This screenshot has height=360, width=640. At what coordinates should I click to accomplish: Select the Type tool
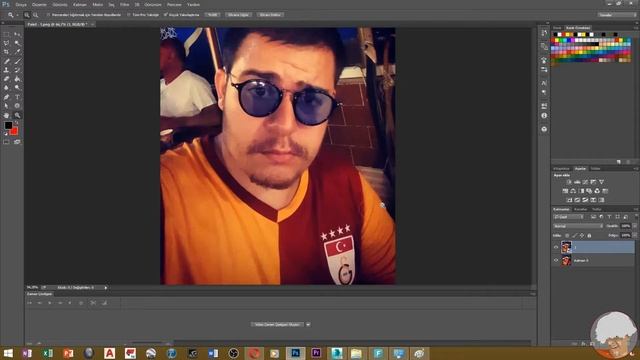17,97
